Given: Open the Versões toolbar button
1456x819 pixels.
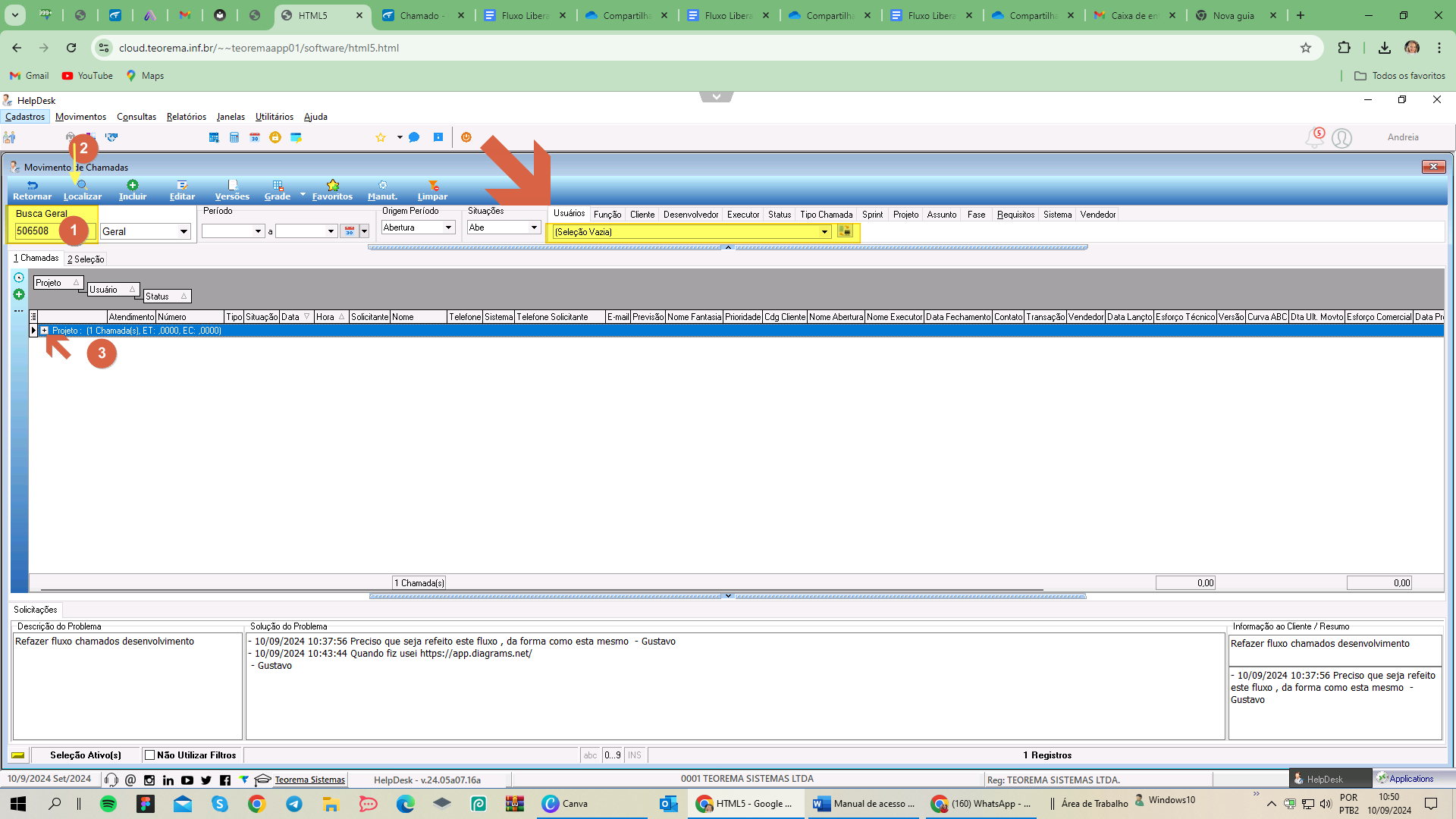Looking at the screenshot, I should 232,190.
